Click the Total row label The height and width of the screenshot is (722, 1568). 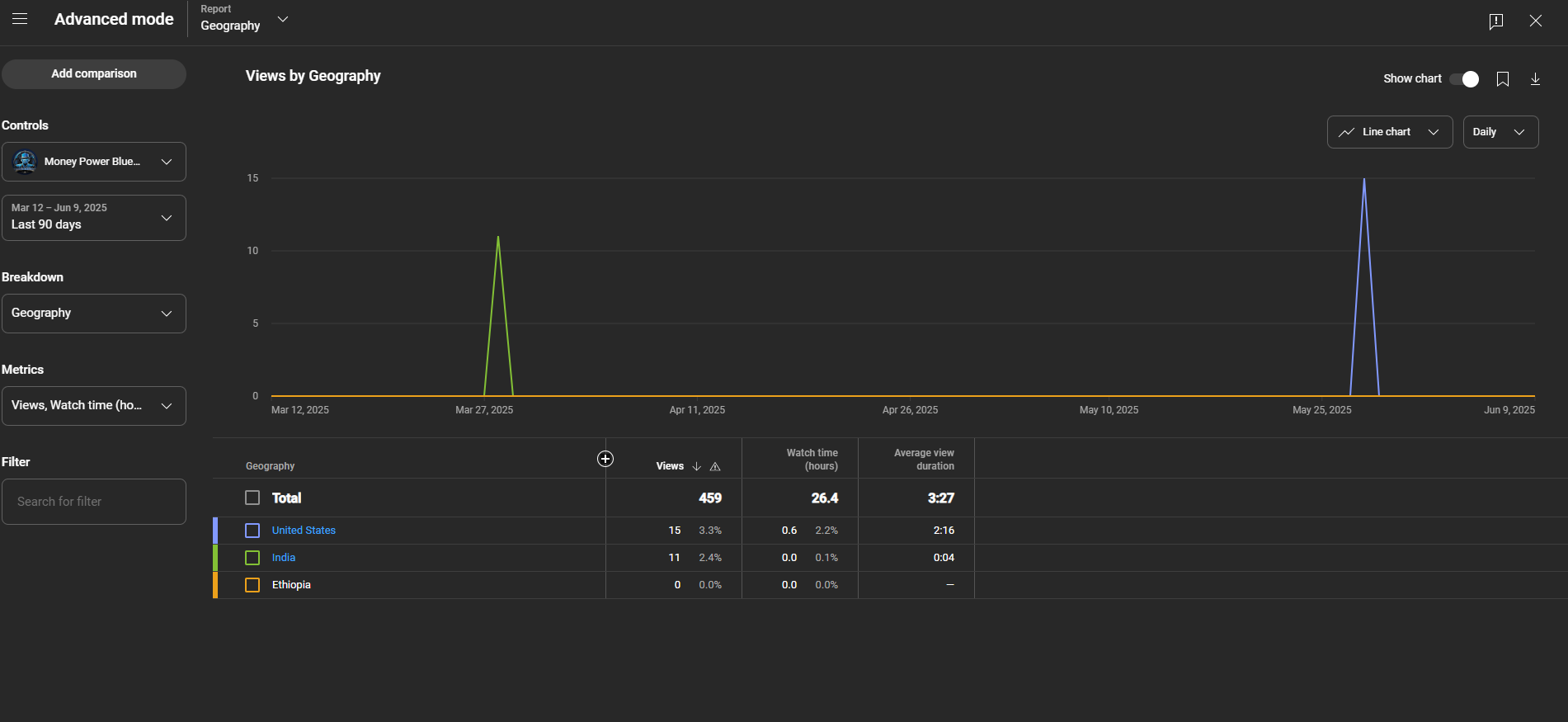tap(287, 498)
